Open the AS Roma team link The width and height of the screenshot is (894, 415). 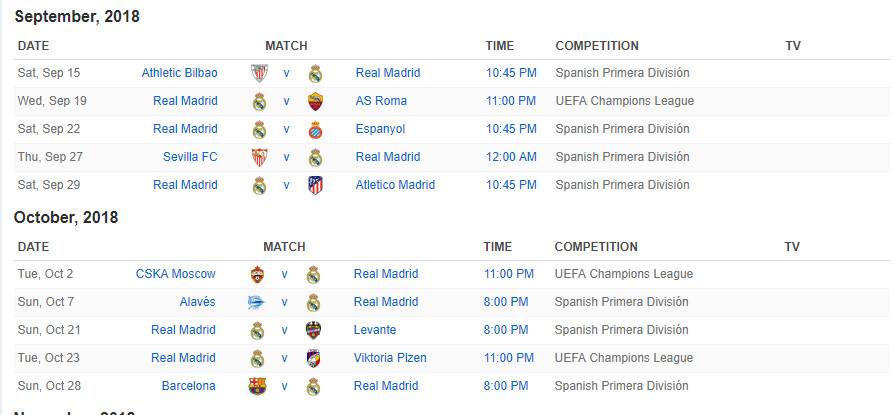coord(381,101)
